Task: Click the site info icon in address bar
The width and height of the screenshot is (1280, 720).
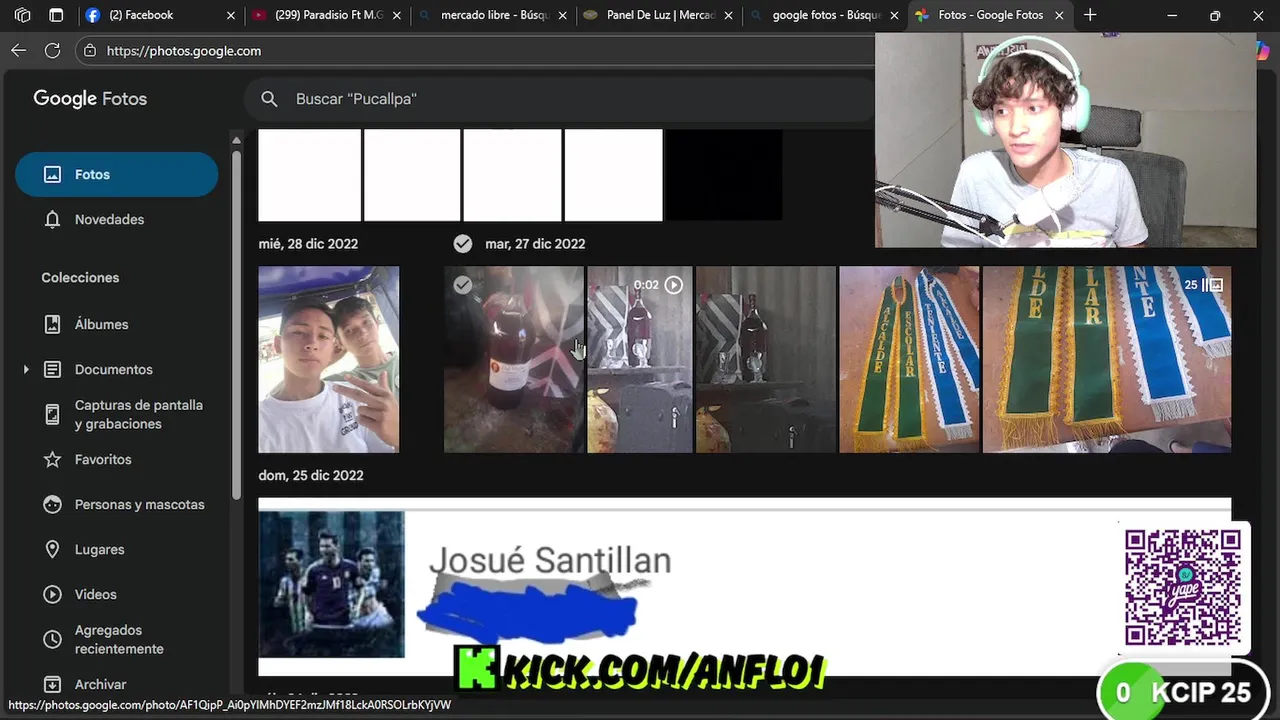Action: tap(91, 51)
